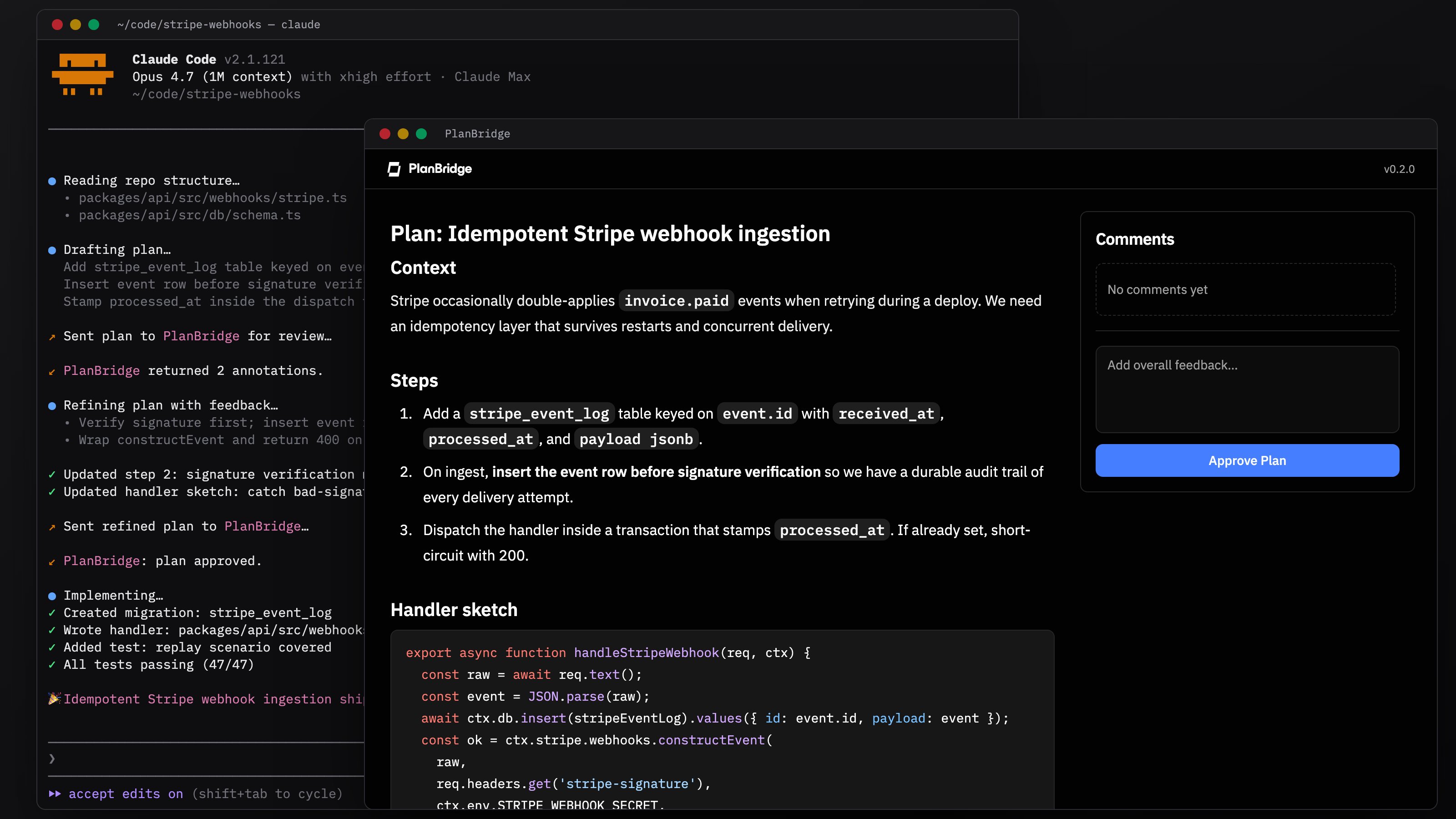
Task: Close the claude terminal window red button
Action: click(x=57, y=24)
